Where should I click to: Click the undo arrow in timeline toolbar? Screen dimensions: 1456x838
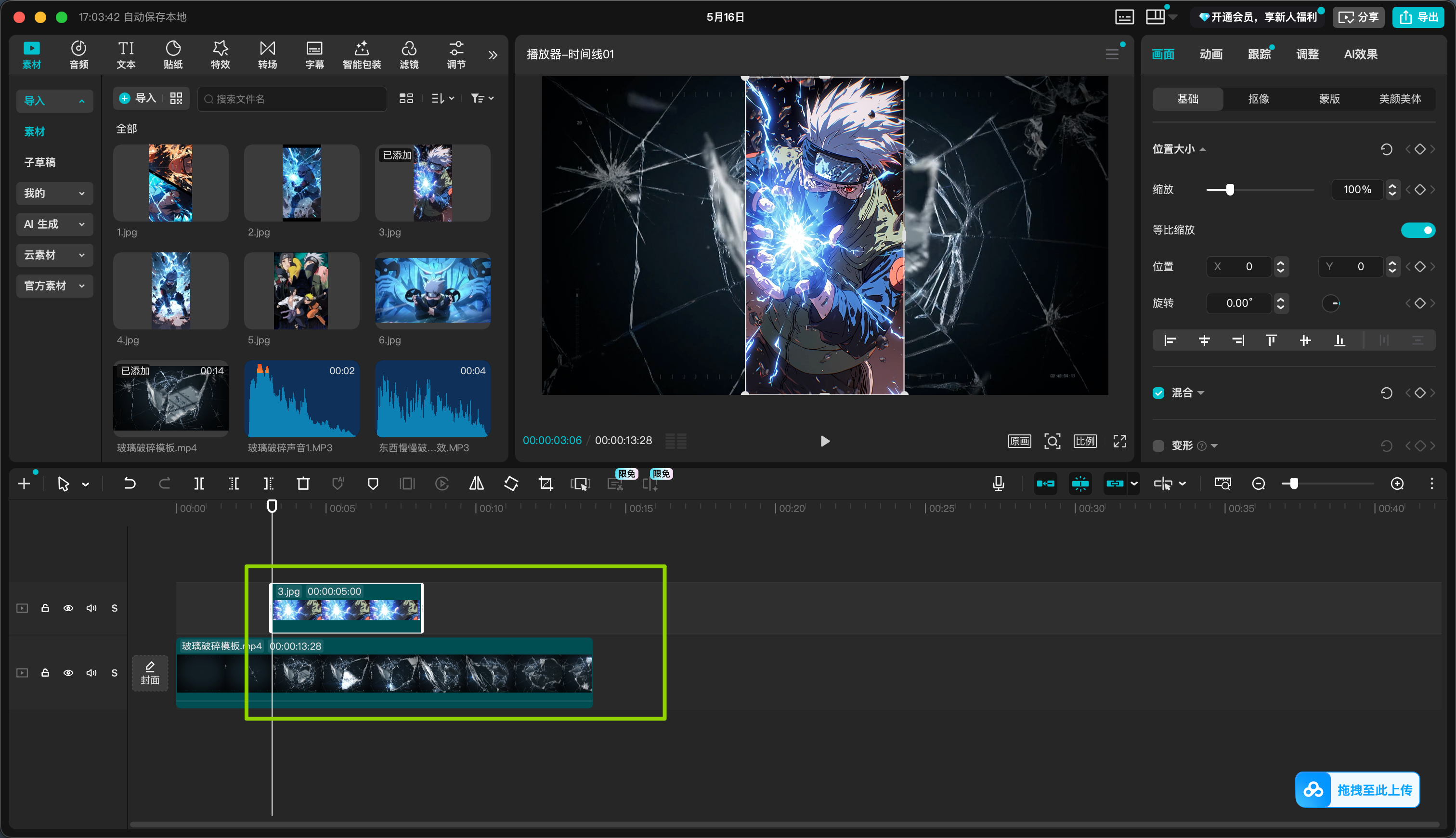coord(130,484)
